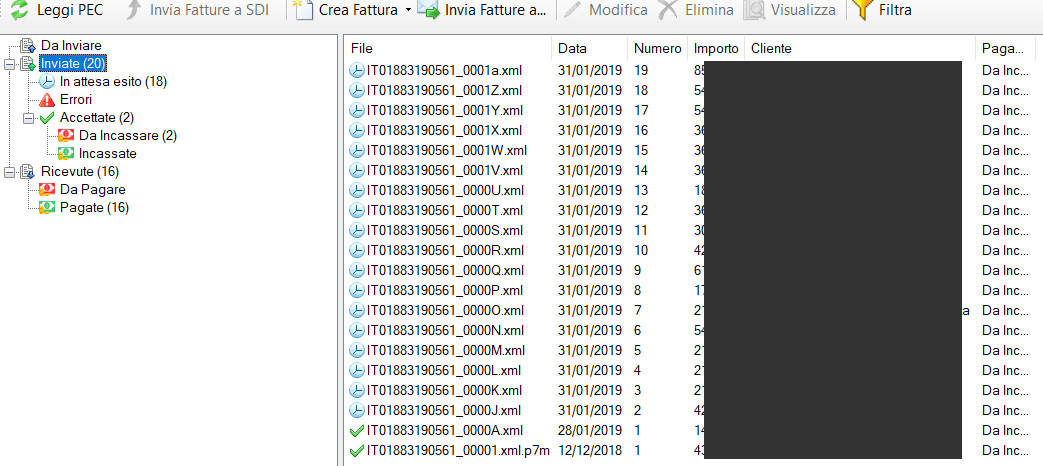
Task: Open the Crea Fattura dropdown arrow
Action: pyautogui.click(x=408, y=11)
